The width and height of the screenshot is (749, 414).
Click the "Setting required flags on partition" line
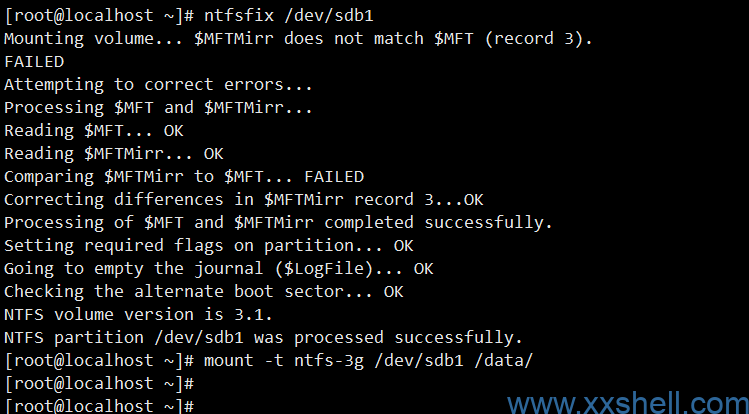click(x=208, y=245)
